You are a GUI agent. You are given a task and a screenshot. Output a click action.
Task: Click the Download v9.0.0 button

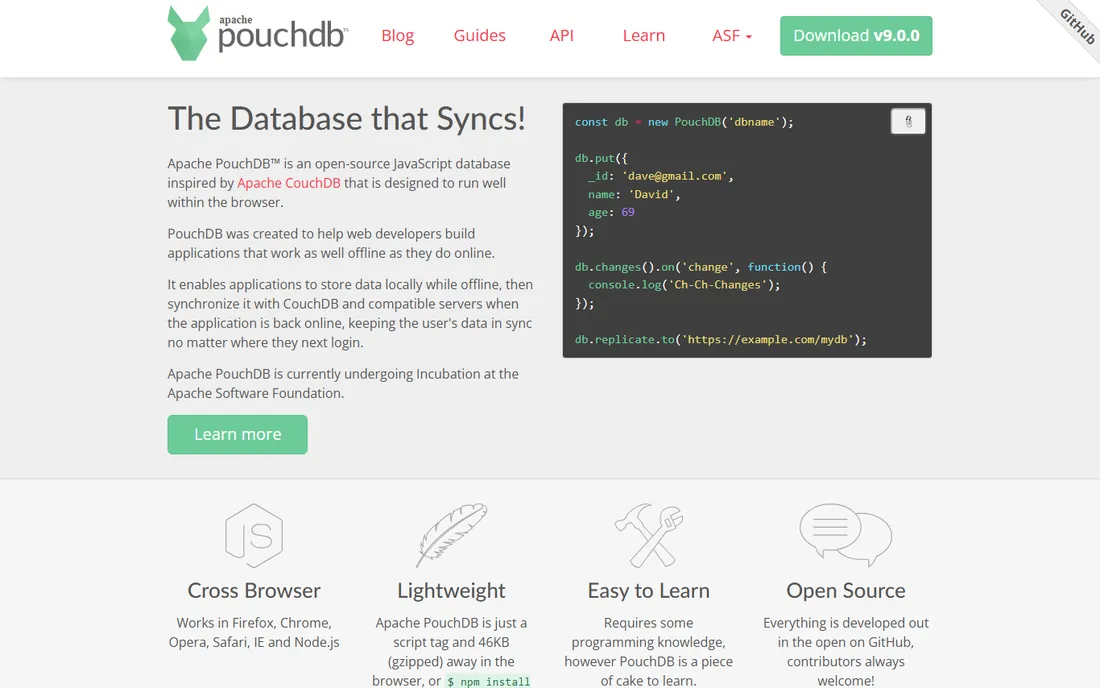click(x=856, y=36)
